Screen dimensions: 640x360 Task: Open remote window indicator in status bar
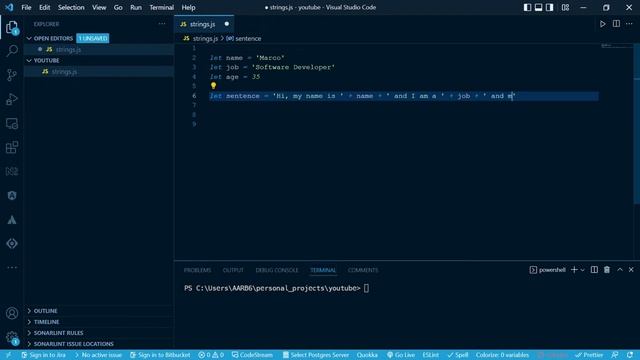(x=9, y=355)
